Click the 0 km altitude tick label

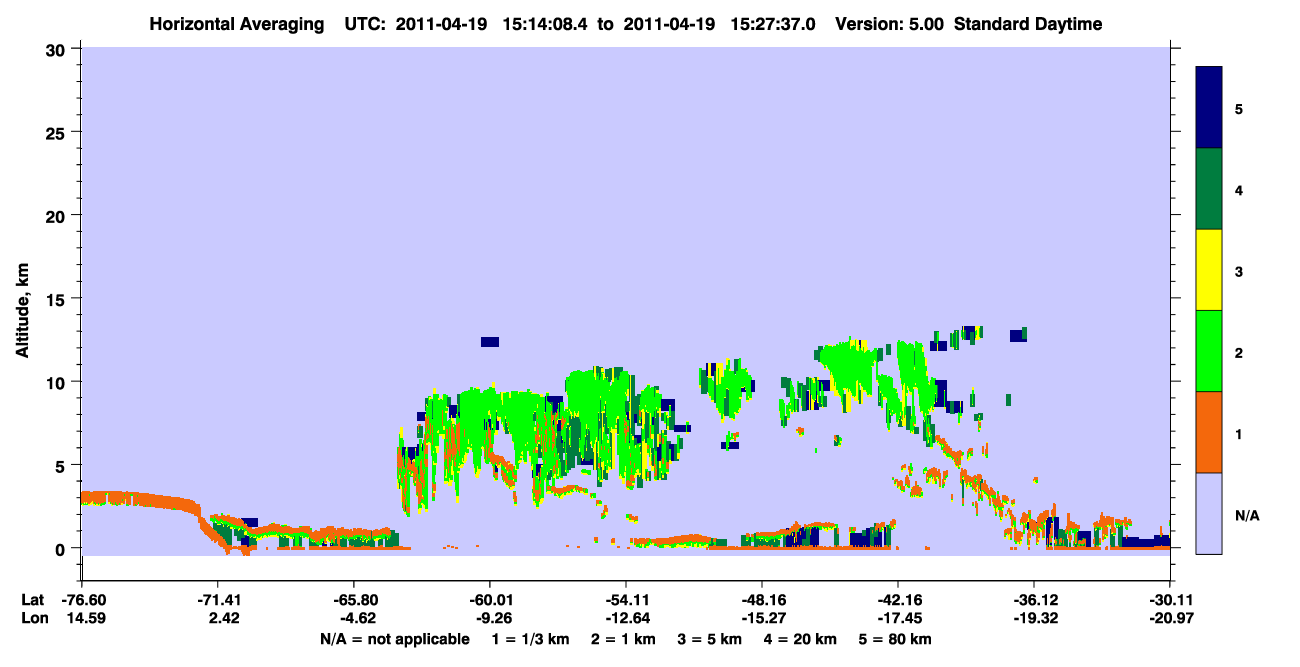[x=62, y=548]
